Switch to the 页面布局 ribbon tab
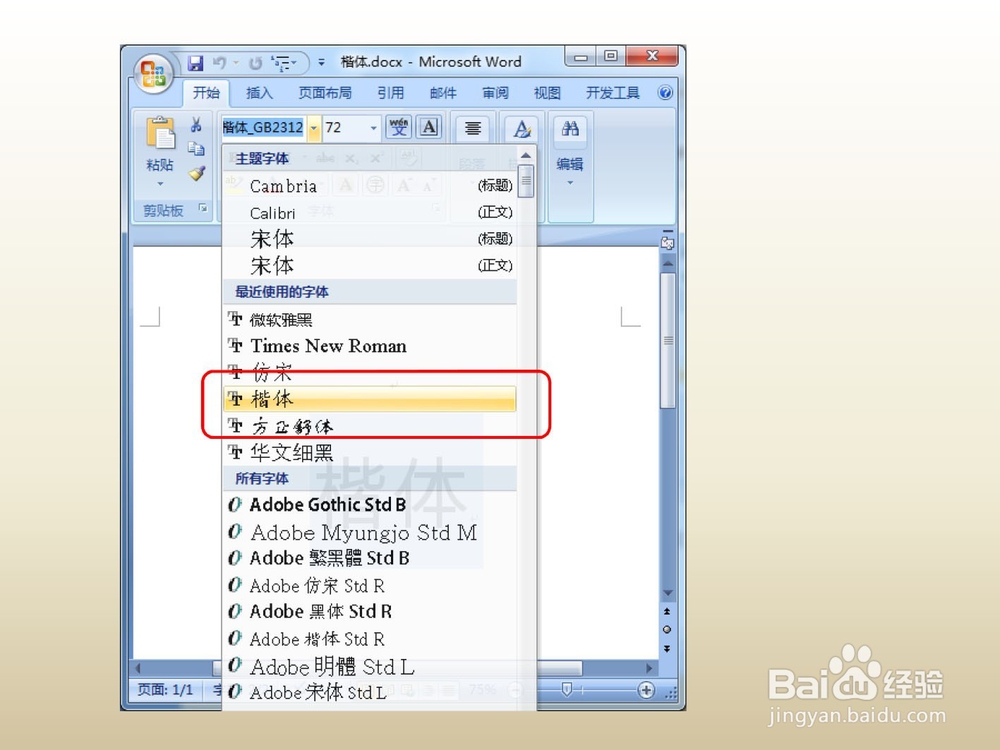This screenshot has height=750, width=1000. 324,92
